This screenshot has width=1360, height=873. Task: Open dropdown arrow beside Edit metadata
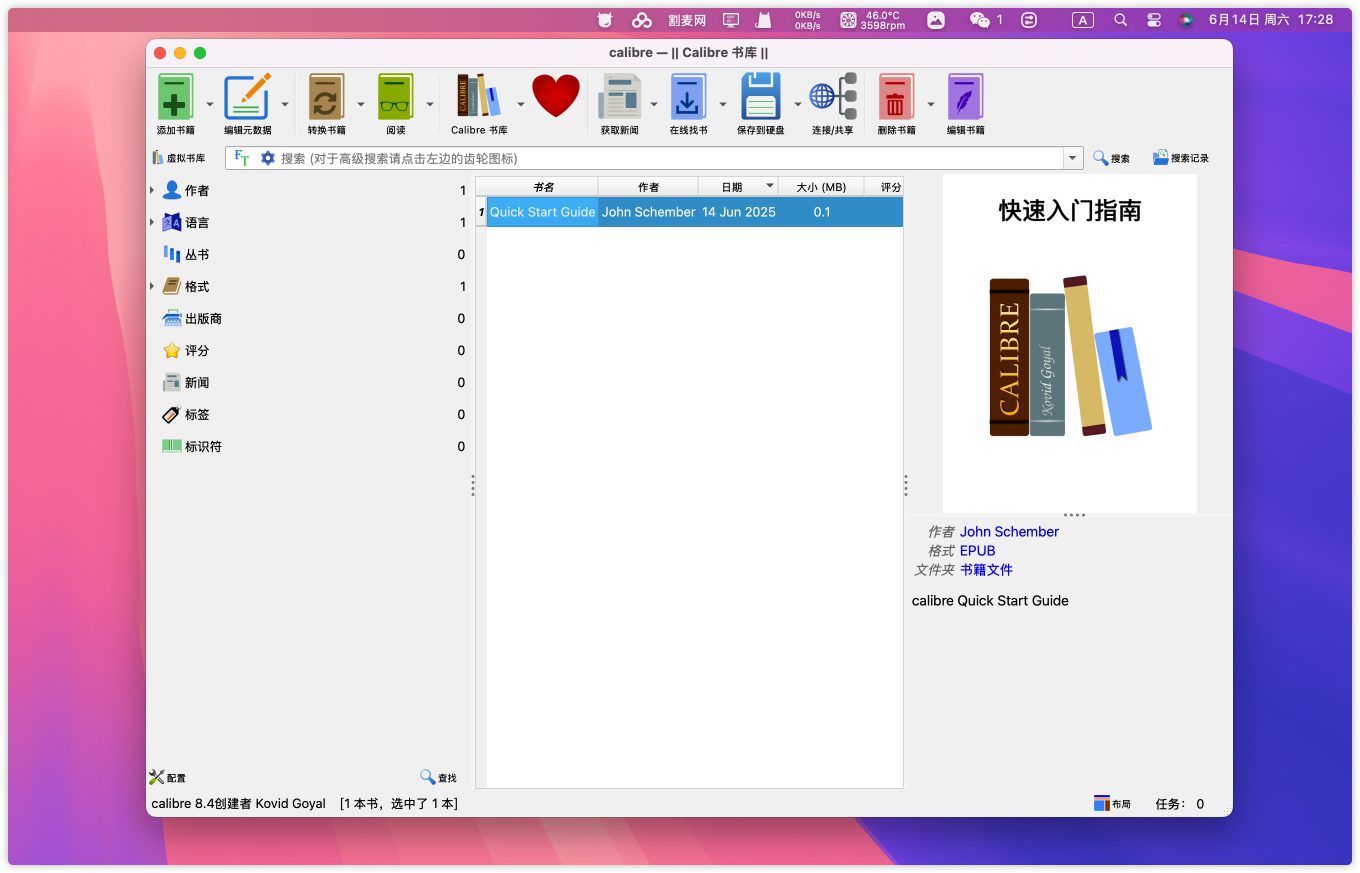pyautogui.click(x=285, y=103)
